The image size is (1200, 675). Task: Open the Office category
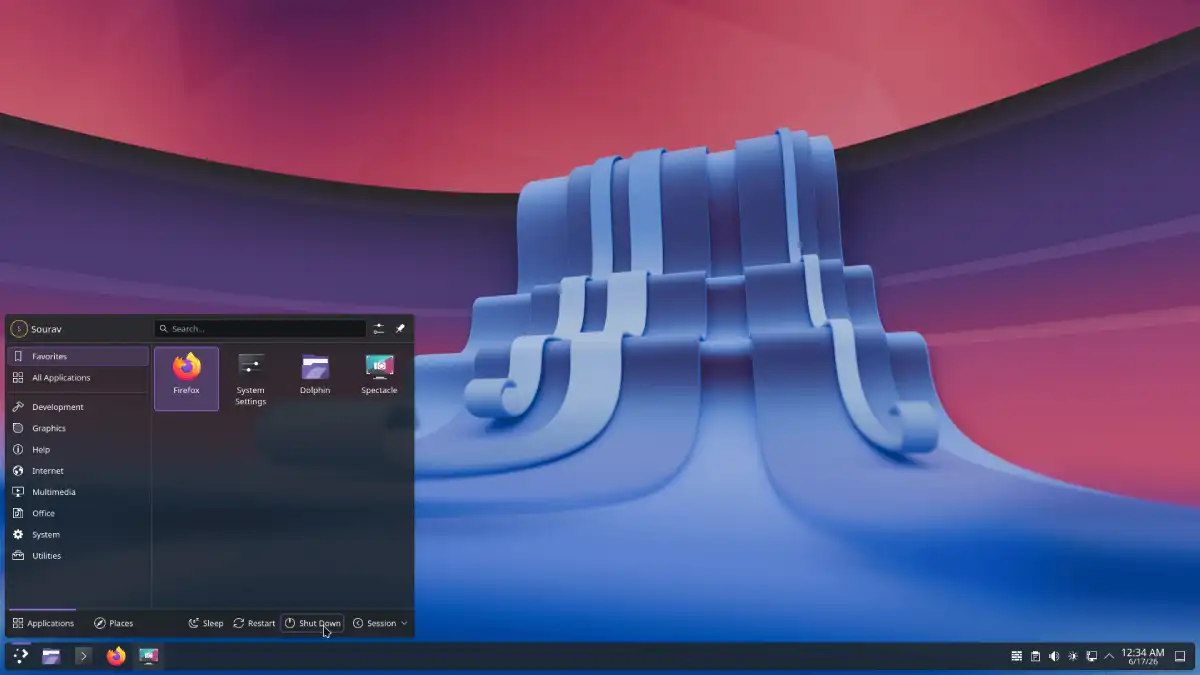click(78, 513)
